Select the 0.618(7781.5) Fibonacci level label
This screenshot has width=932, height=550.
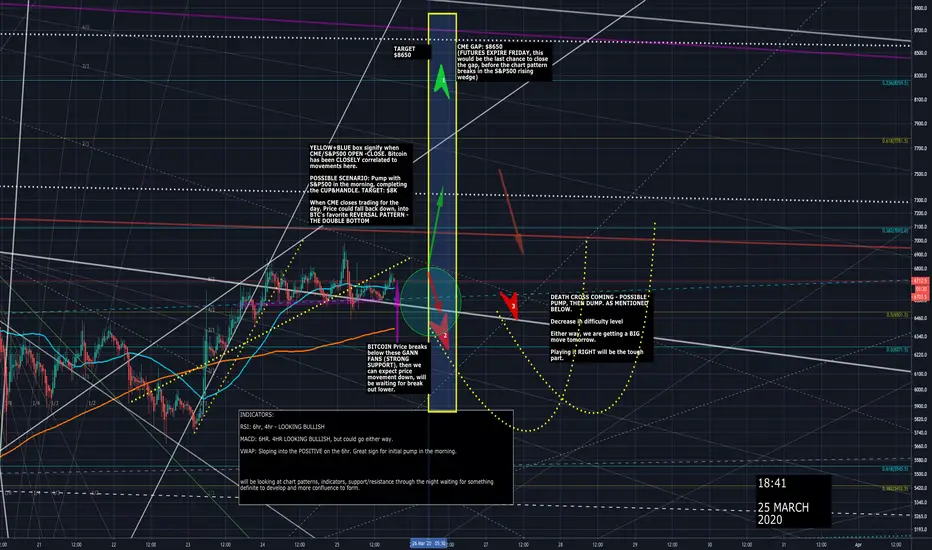point(895,141)
